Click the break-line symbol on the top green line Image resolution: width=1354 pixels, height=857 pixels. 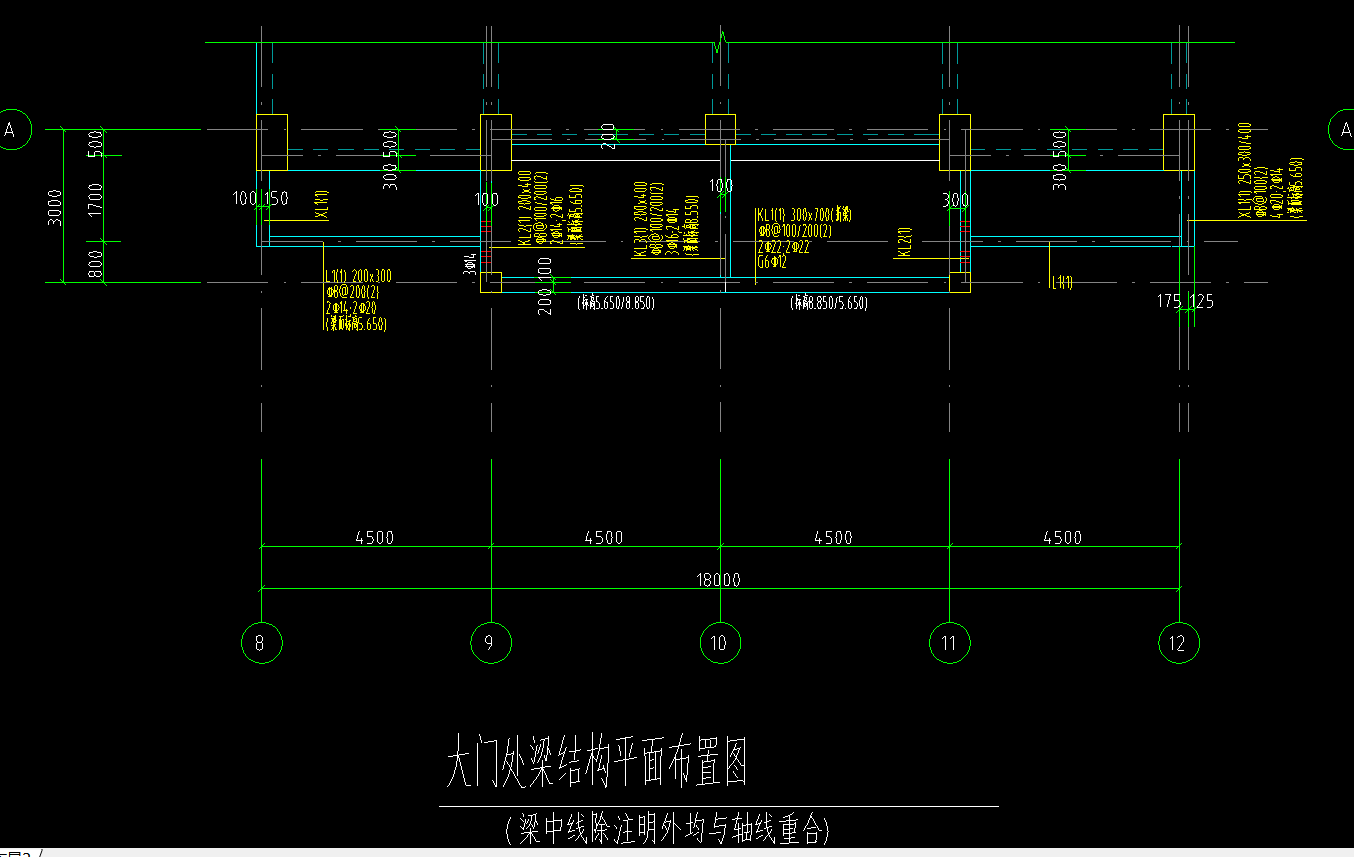click(x=721, y=43)
